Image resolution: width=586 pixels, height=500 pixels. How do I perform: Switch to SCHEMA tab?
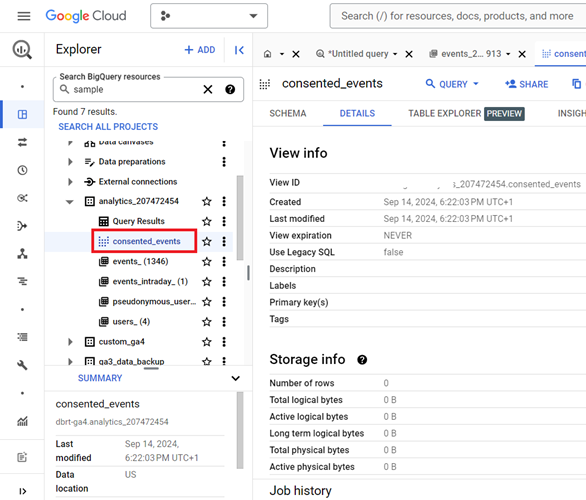coord(288,113)
